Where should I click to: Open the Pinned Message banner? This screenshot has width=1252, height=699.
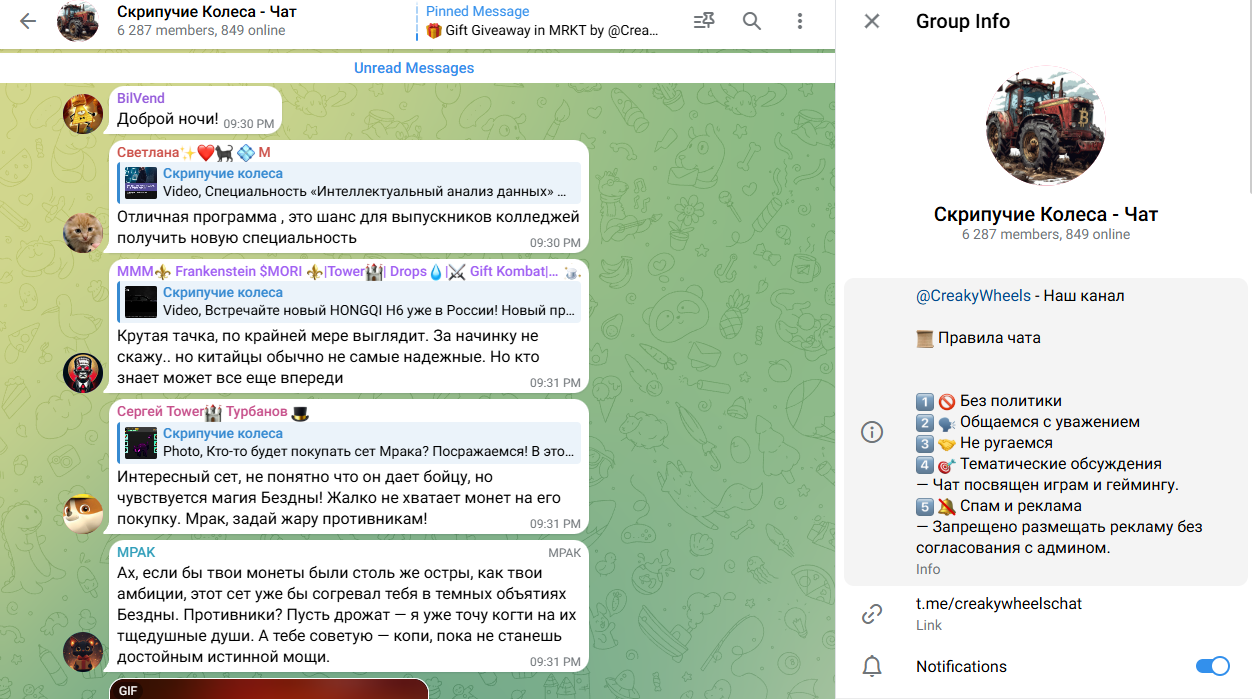click(x=542, y=21)
